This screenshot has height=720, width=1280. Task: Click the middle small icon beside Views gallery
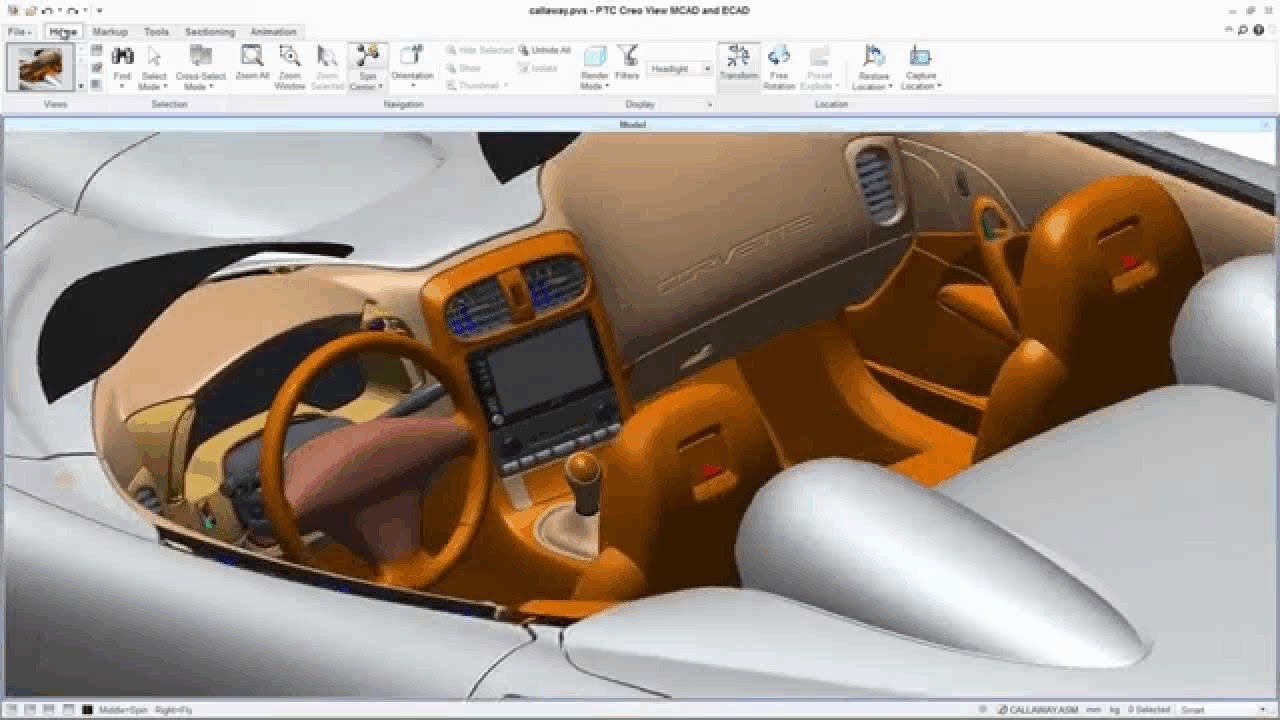[96, 67]
